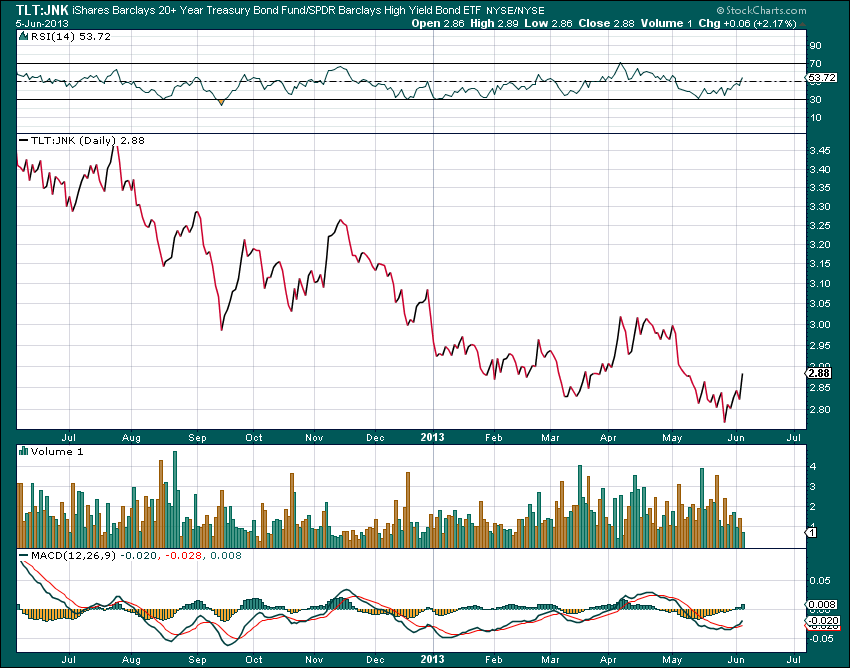Click the RSI(14) 53.72 panel label
The width and height of the screenshot is (850, 668).
[x=70, y=36]
